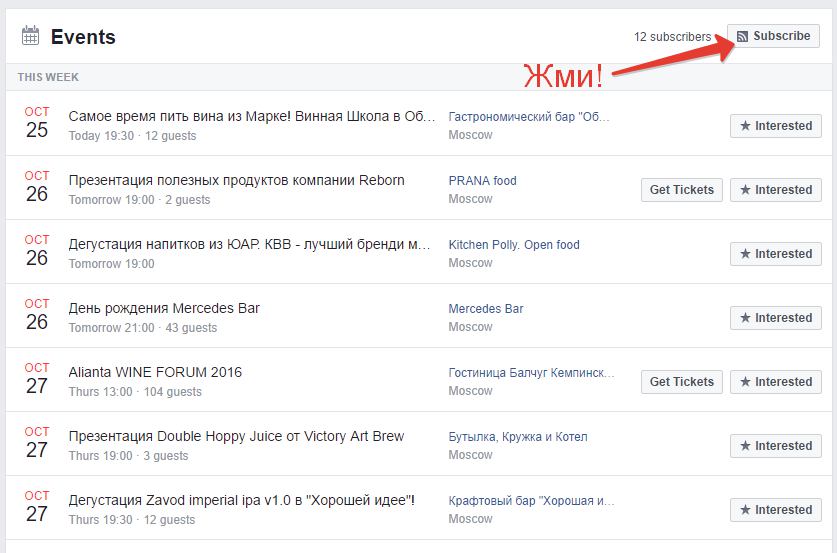
Task: Click Moscow under PRANA food
Action: [470, 199]
